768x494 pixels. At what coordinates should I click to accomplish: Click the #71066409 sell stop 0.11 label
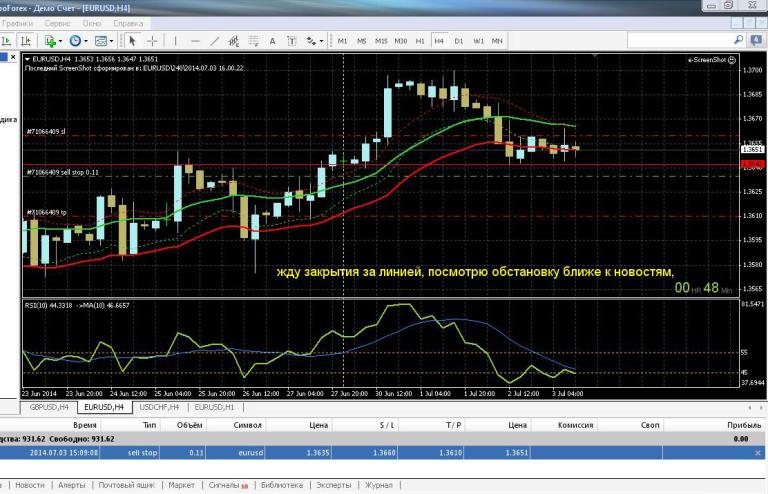(62, 172)
